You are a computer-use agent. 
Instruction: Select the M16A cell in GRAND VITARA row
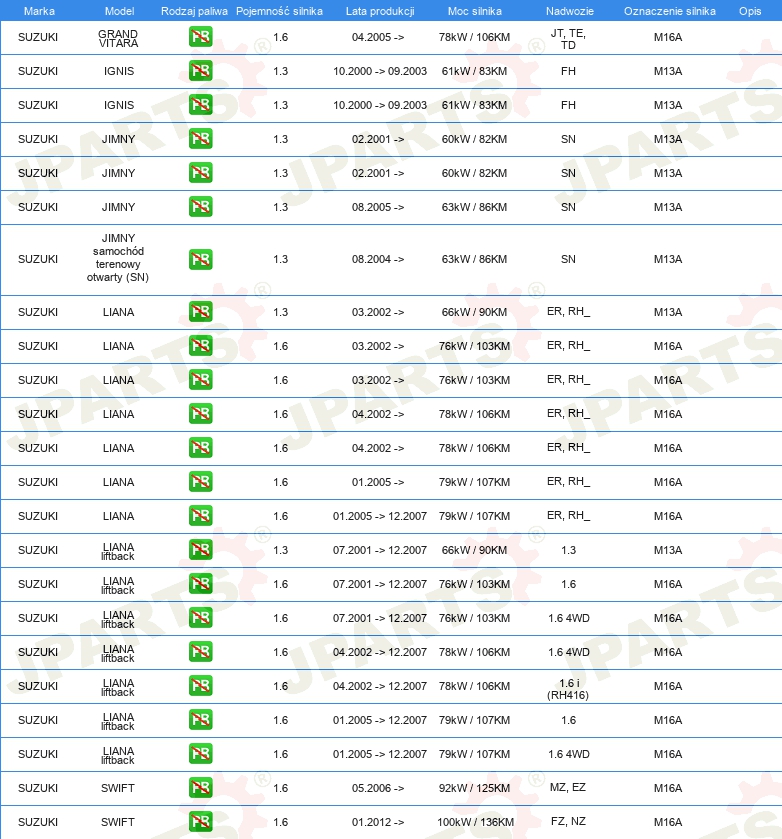(x=668, y=37)
